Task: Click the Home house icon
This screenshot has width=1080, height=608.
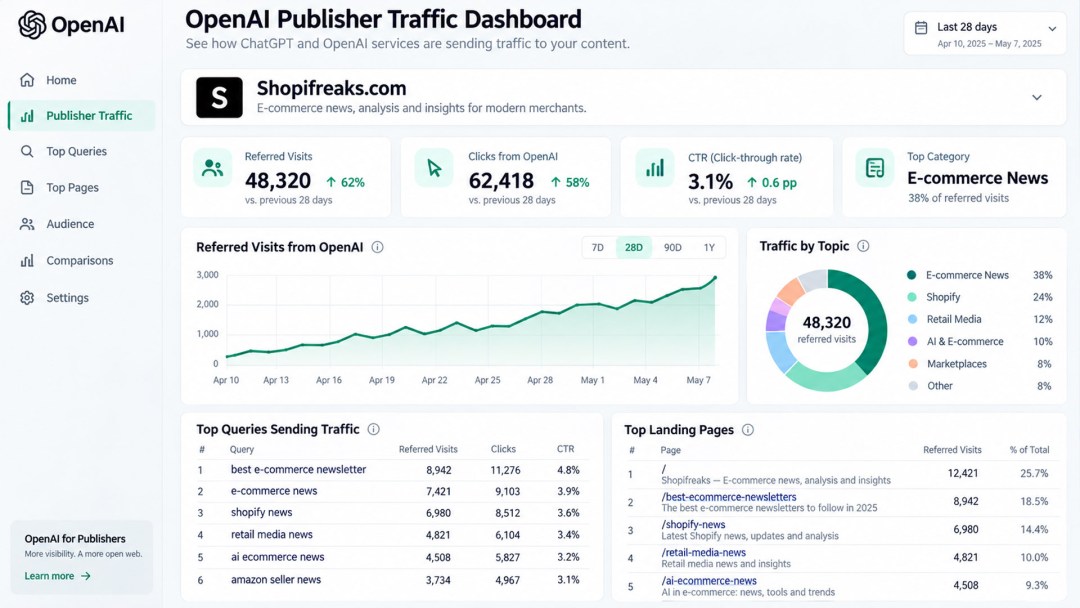Action: click(27, 80)
